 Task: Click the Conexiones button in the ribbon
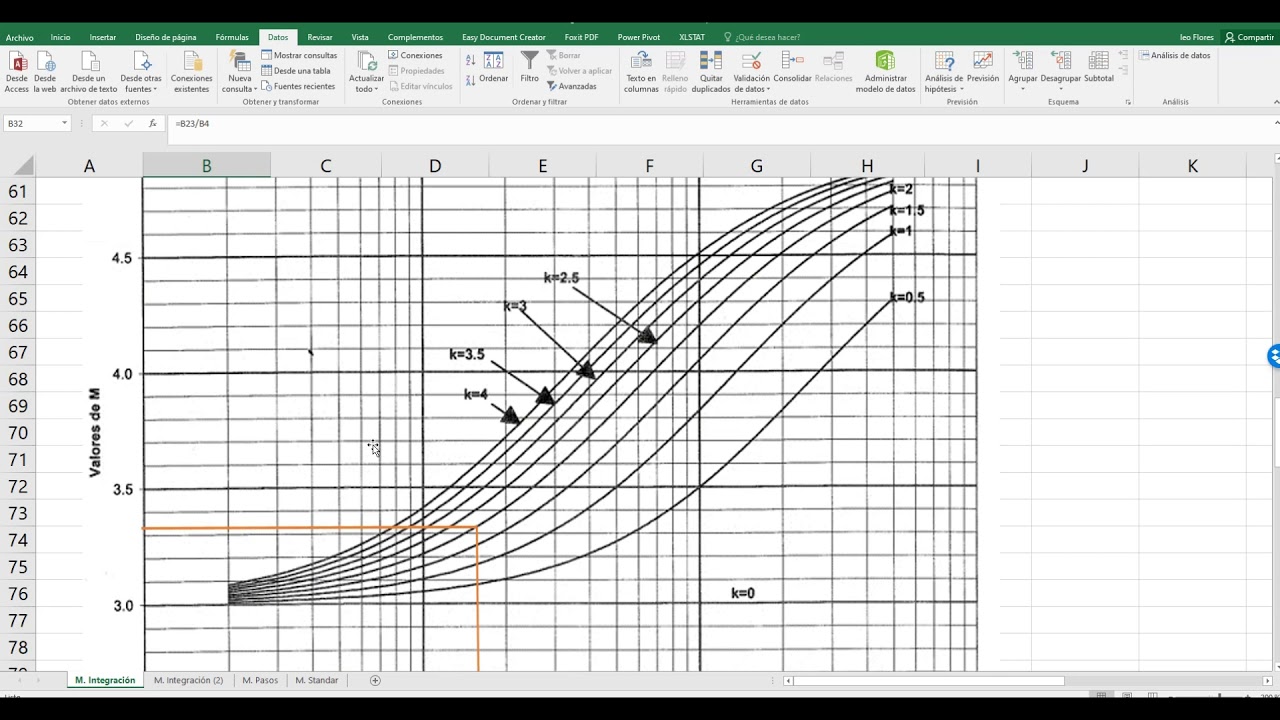[x=415, y=55]
